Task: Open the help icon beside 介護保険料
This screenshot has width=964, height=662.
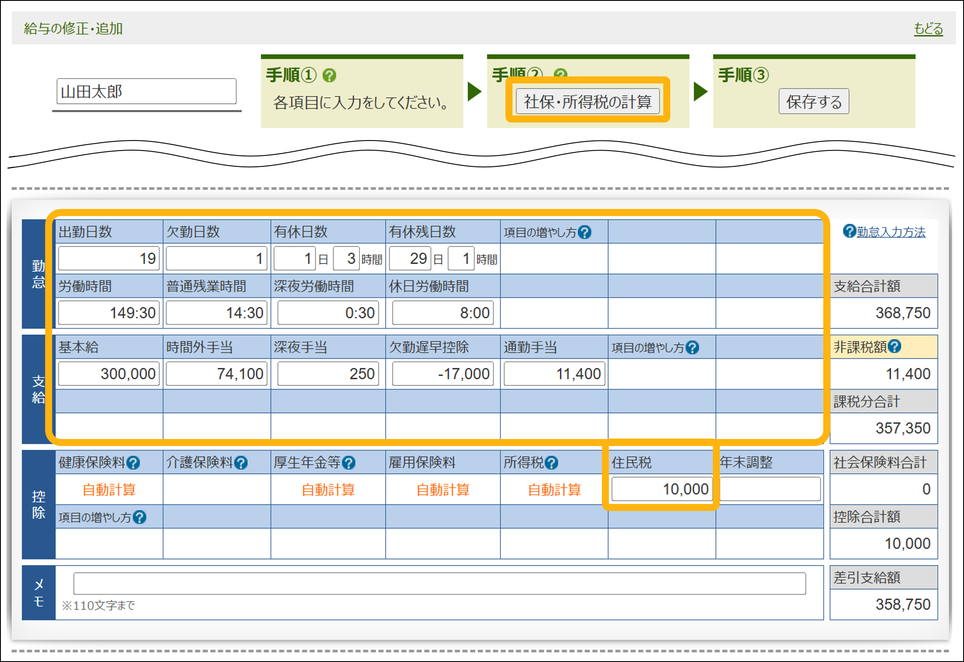Action: click(x=241, y=463)
